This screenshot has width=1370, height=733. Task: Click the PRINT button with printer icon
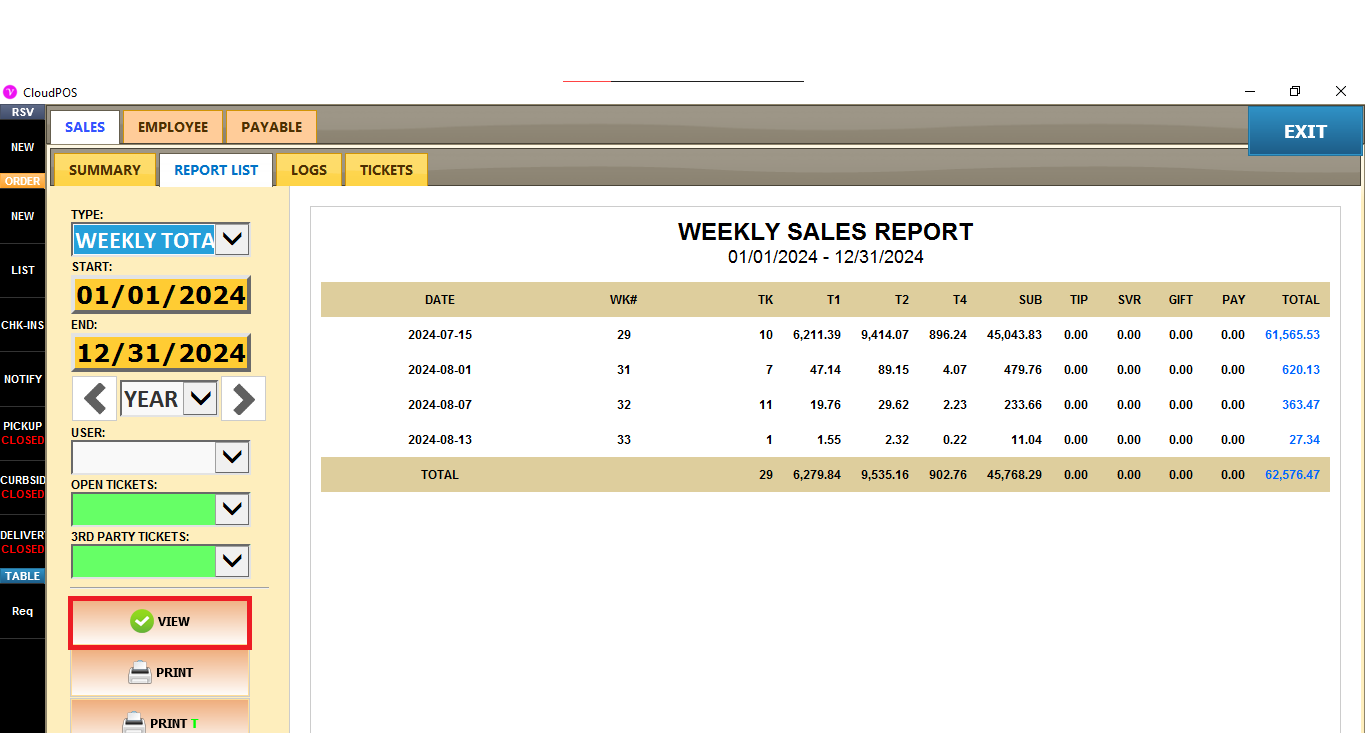point(160,673)
